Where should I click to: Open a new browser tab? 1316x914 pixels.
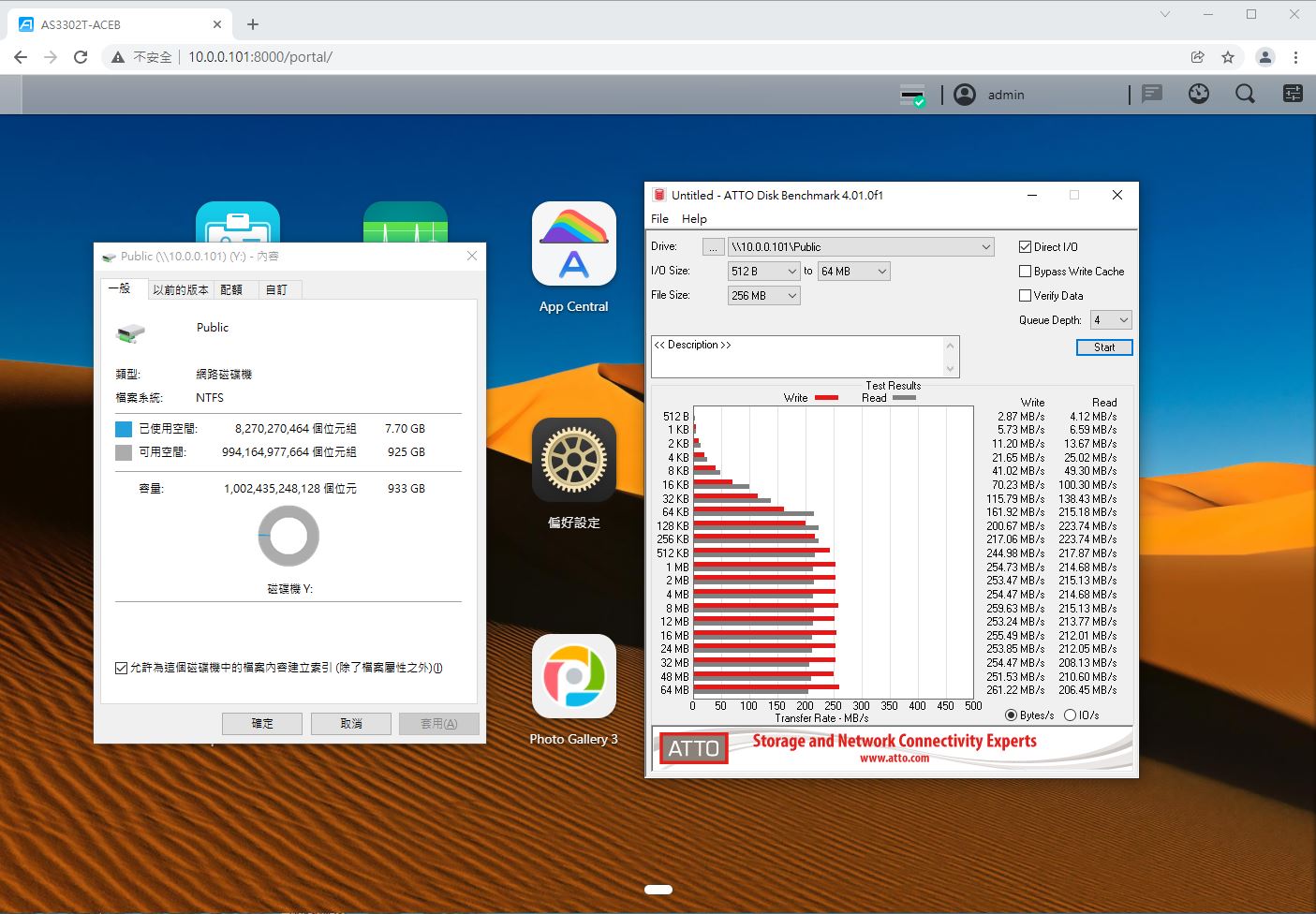point(253,24)
